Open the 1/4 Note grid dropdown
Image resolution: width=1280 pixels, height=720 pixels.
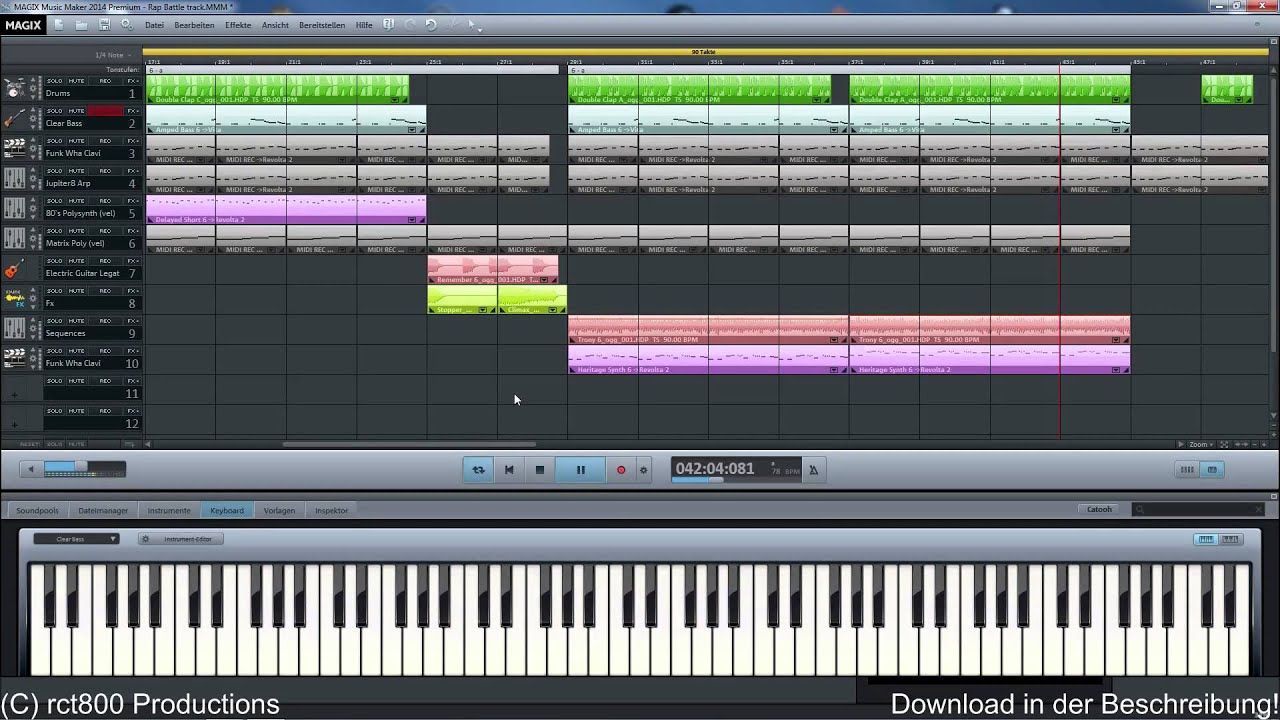113,55
